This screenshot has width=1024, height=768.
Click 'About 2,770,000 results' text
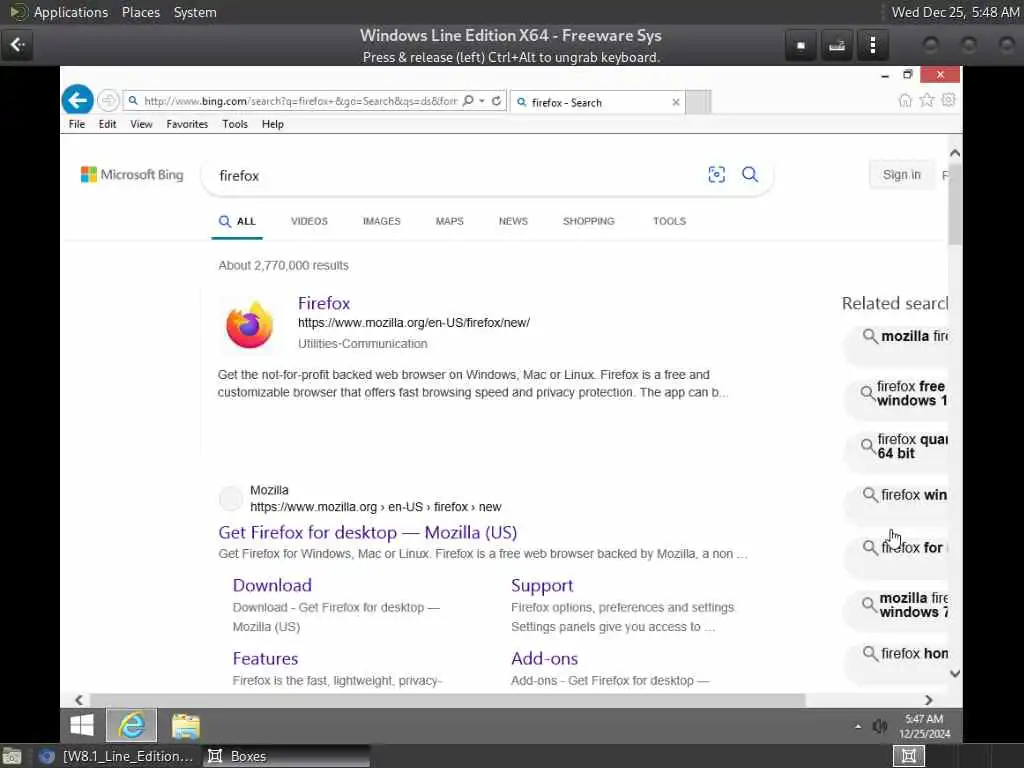pyautogui.click(x=283, y=266)
